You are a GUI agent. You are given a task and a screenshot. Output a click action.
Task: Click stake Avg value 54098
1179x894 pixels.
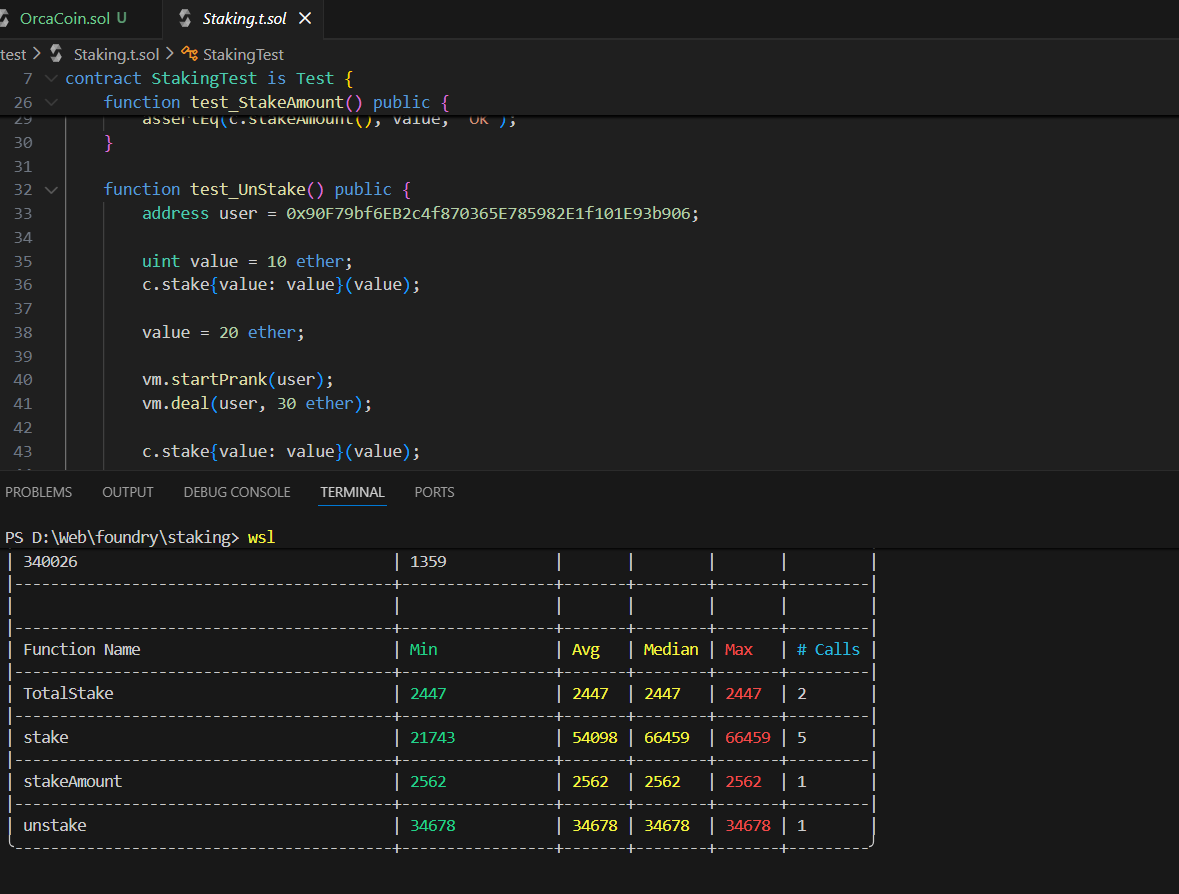pyautogui.click(x=595, y=738)
